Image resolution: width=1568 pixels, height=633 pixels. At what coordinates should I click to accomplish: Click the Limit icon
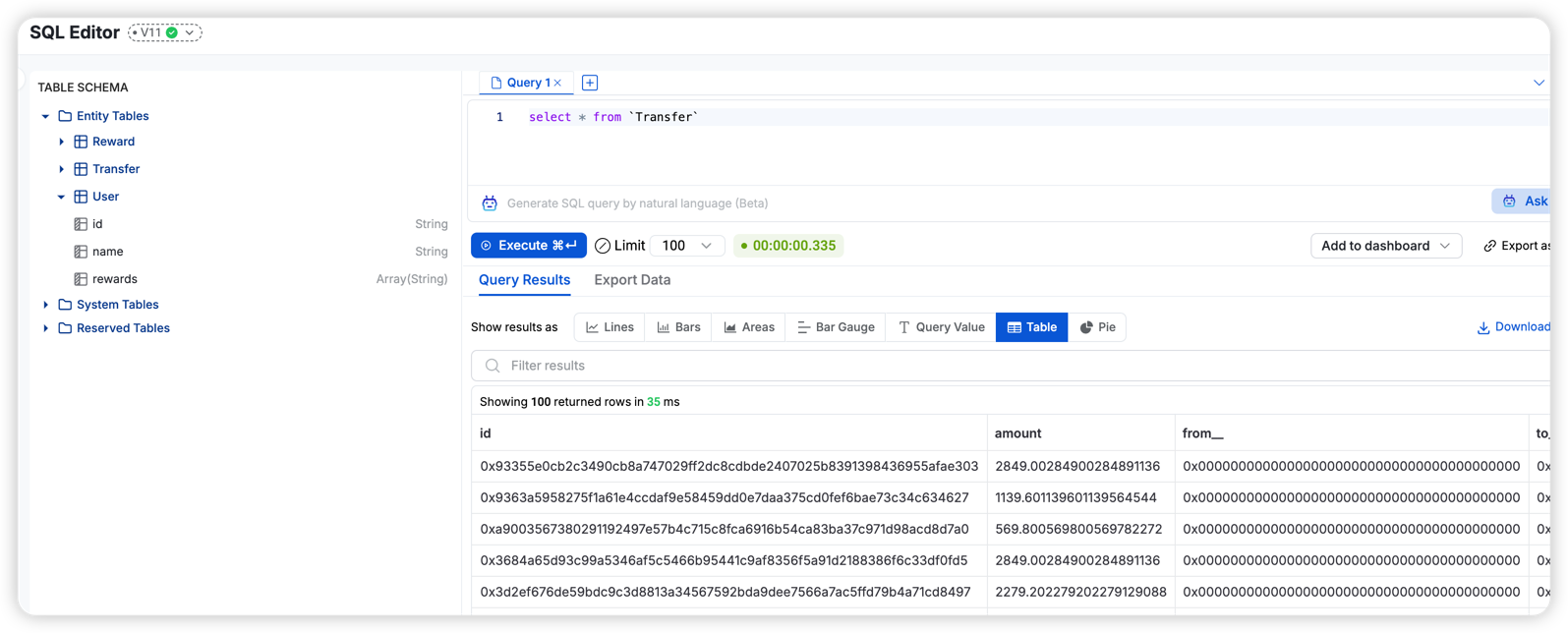[603, 246]
